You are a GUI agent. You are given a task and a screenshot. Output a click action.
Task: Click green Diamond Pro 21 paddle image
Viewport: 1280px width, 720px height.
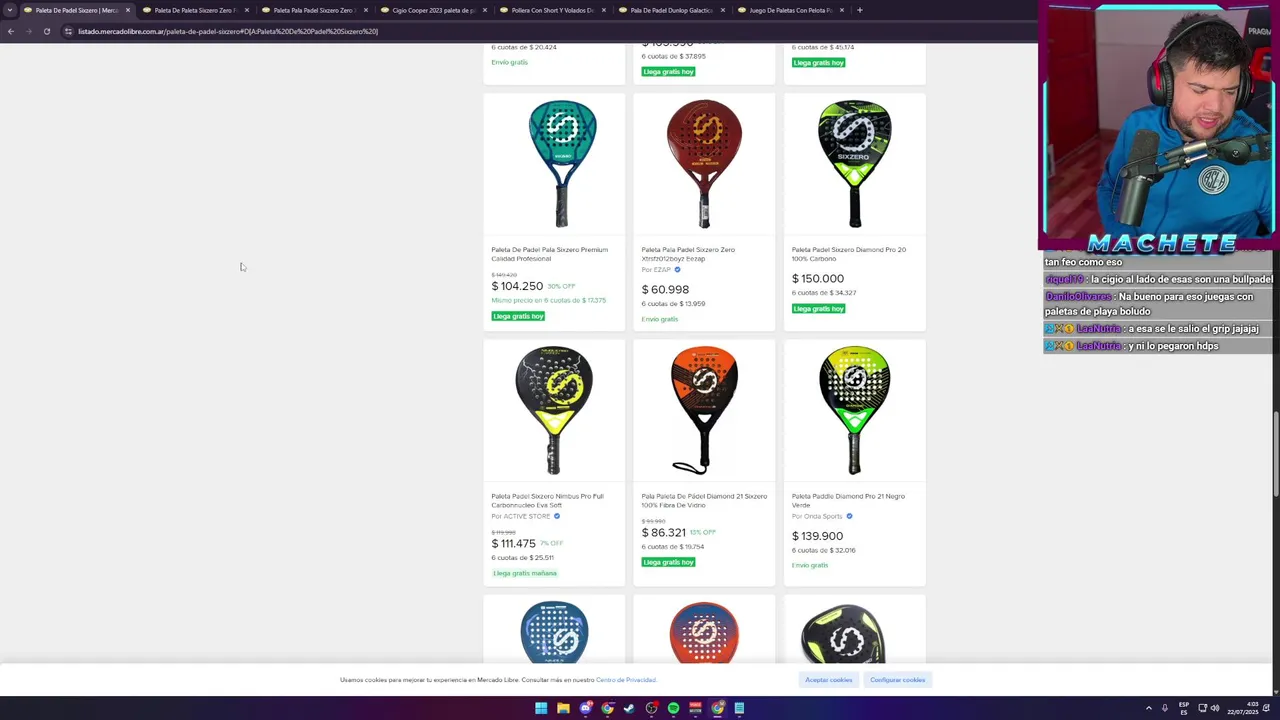tap(854, 410)
